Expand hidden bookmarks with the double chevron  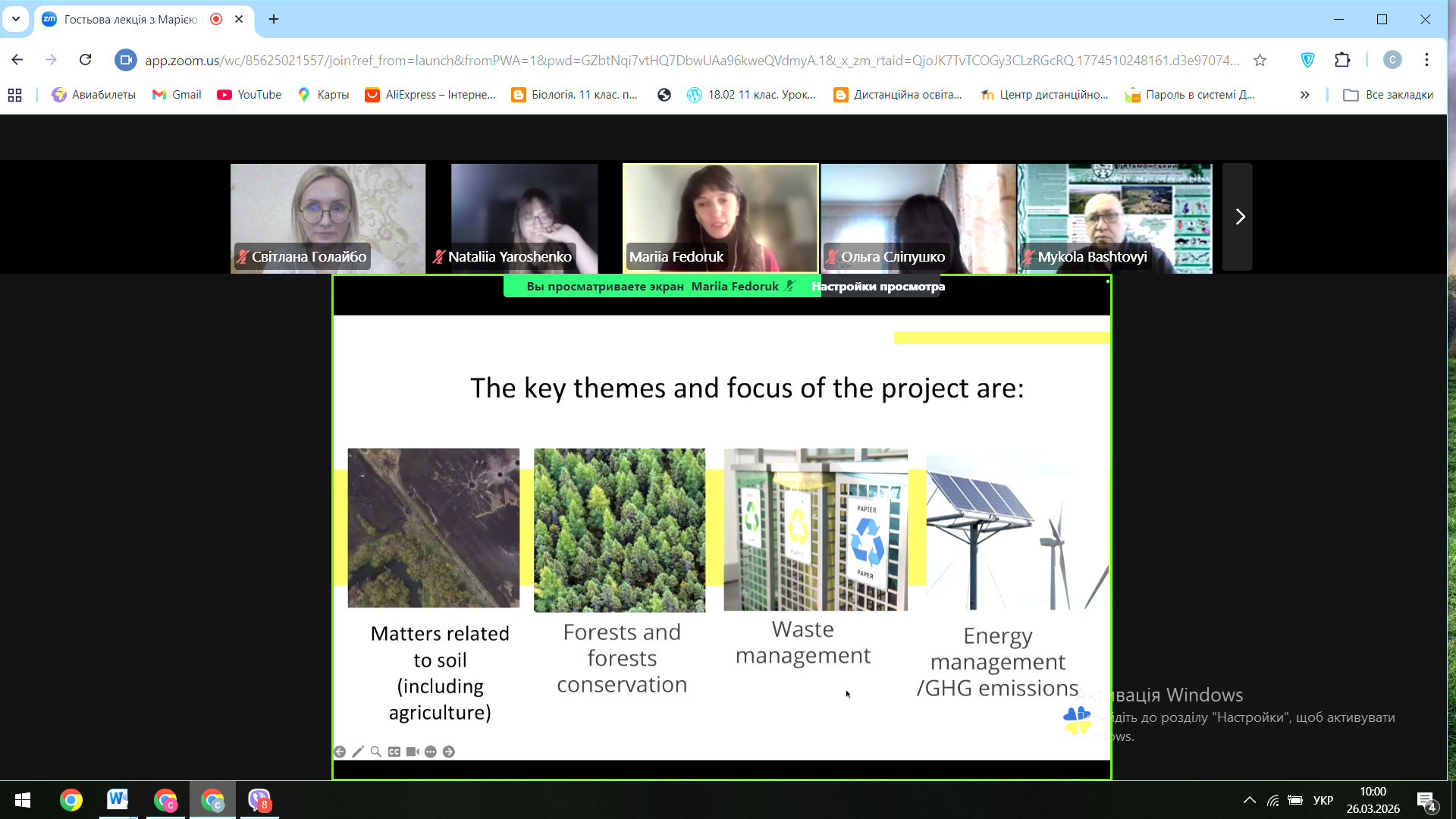(x=1304, y=95)
